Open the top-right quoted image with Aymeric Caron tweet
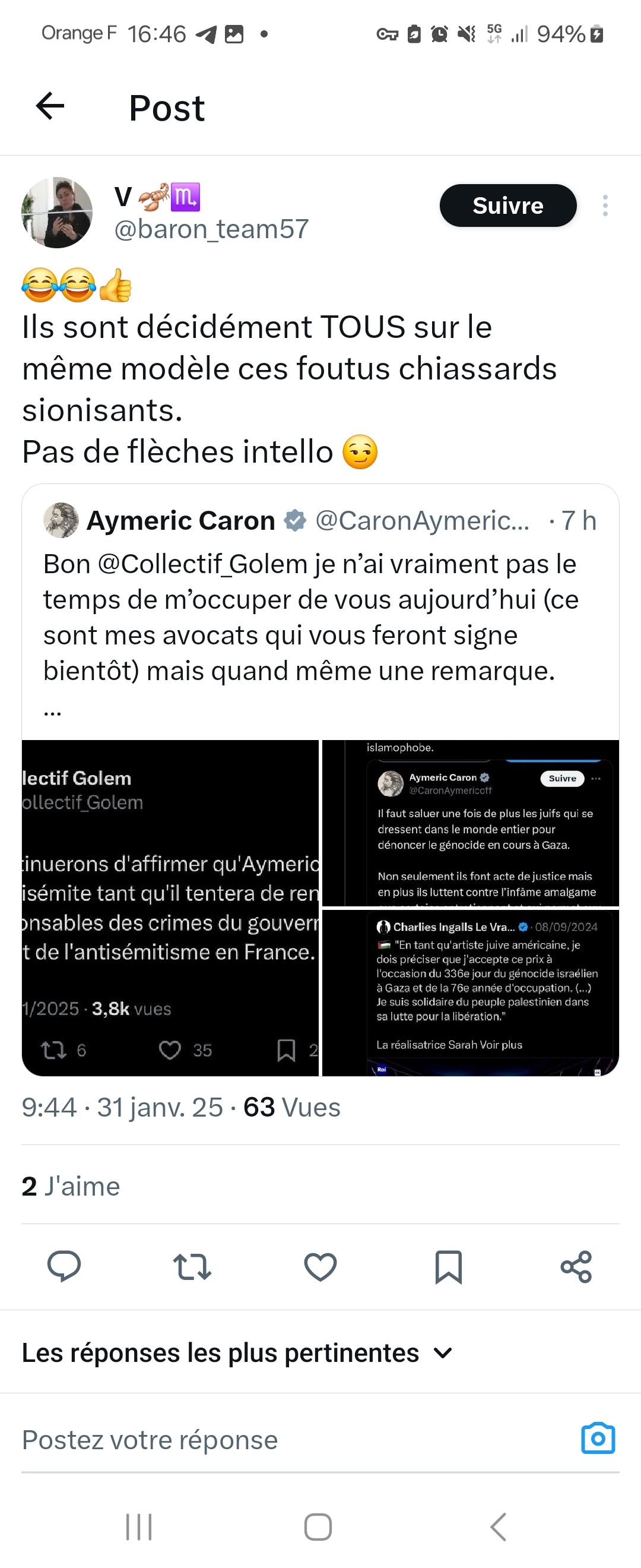 pyautogui.click(x=471, y=823)
